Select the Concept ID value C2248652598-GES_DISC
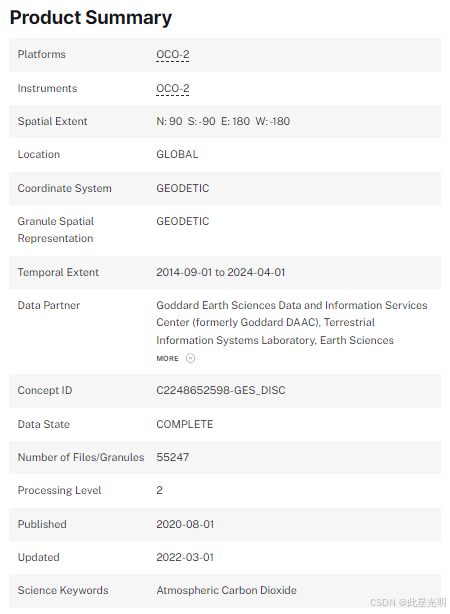 point(221,390)
